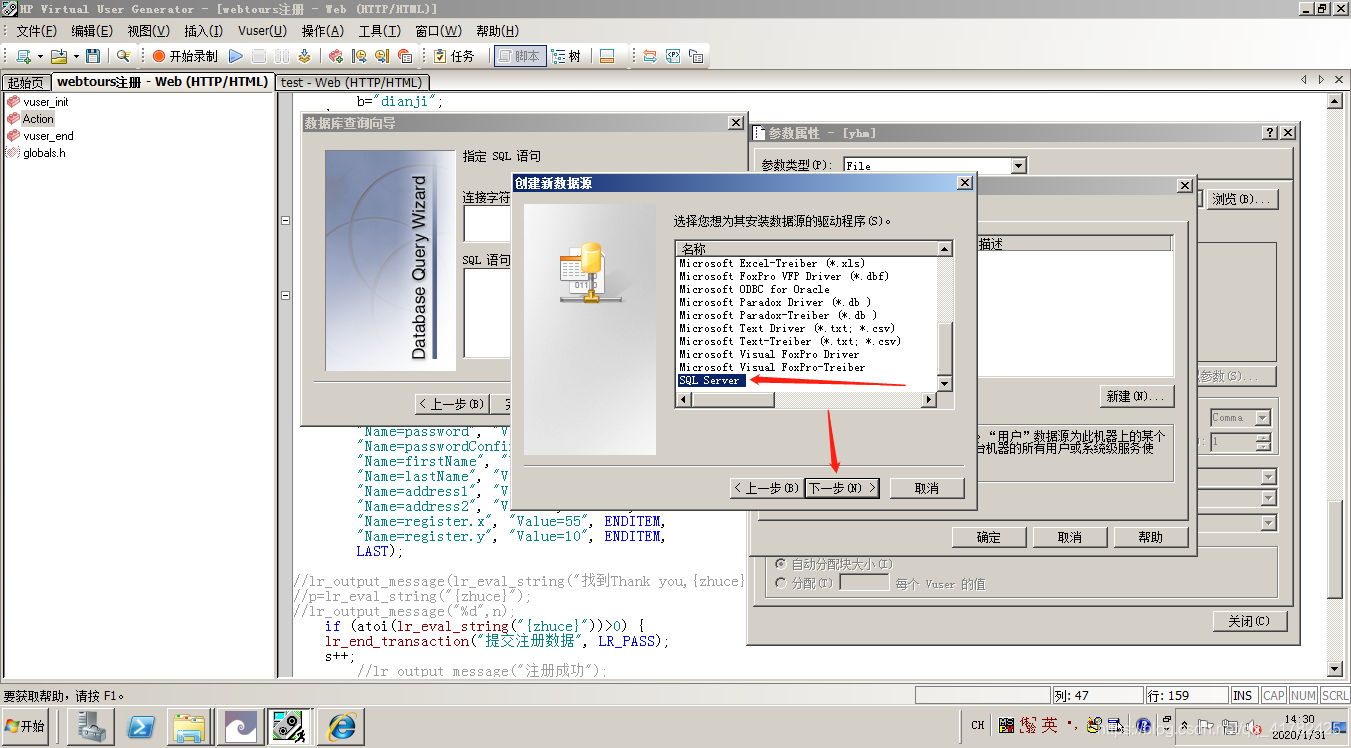Click the VuGen taskbar icon
The height and width of the screenshot is (748, 1351).
290,726
